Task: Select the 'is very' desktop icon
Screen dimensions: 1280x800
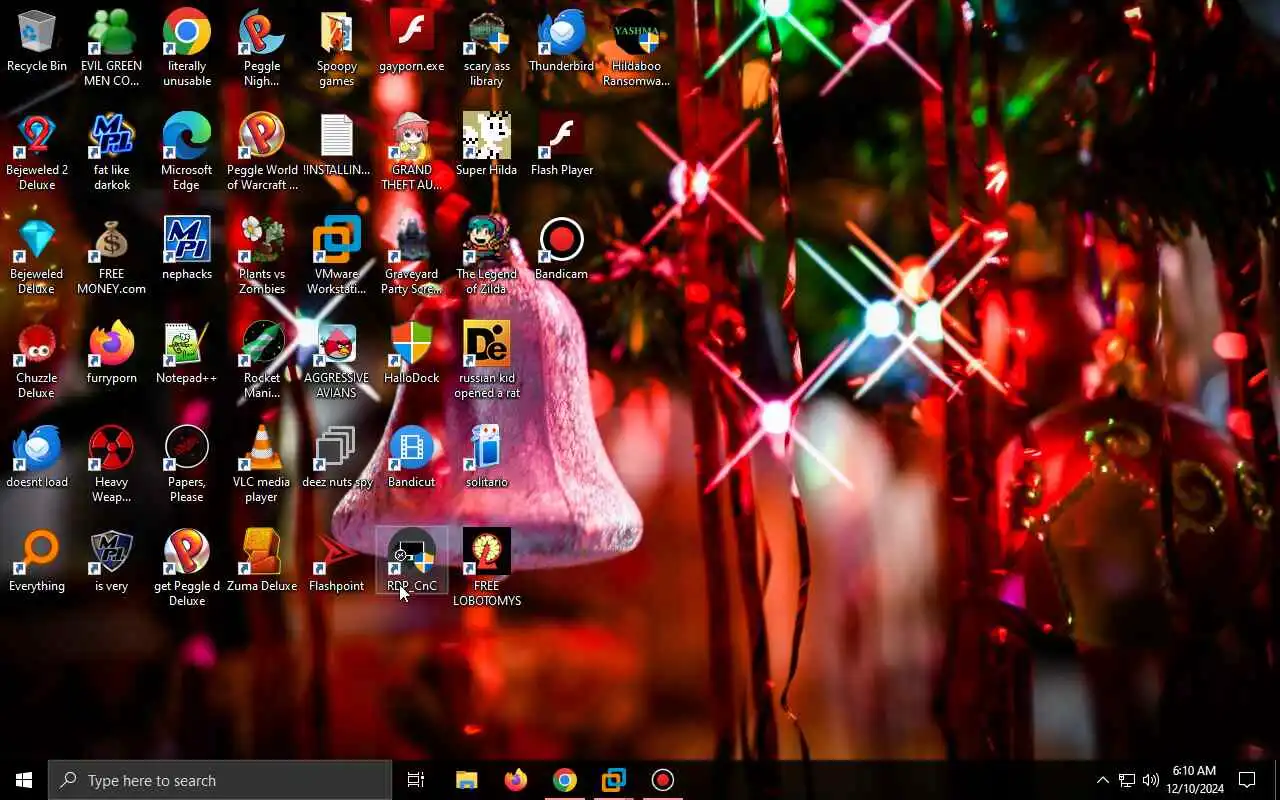Action: (x=112, y=562)
